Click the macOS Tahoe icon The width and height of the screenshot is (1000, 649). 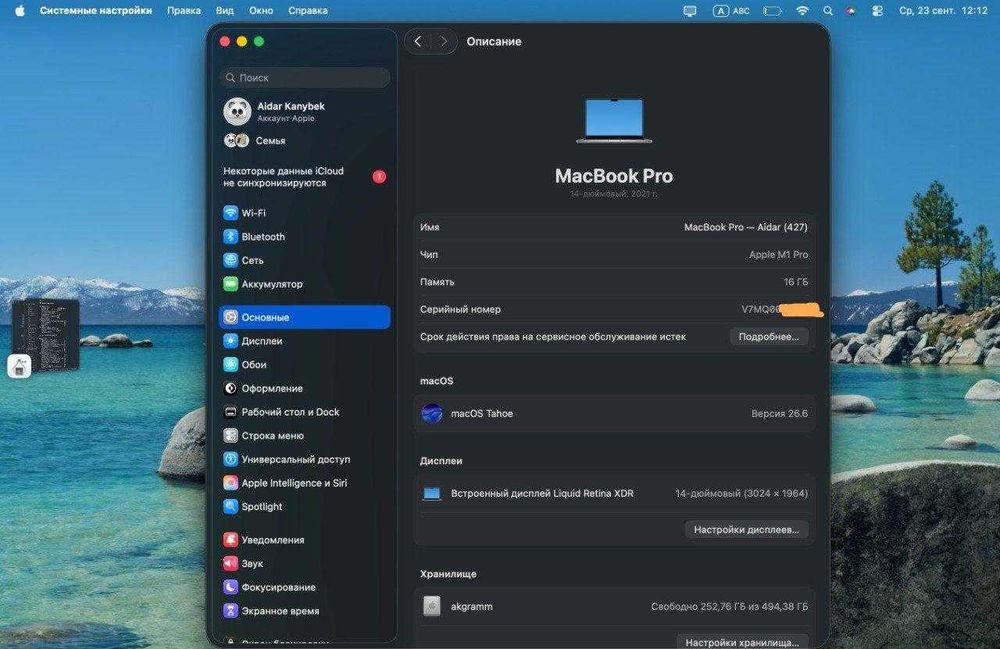point(432,413)
